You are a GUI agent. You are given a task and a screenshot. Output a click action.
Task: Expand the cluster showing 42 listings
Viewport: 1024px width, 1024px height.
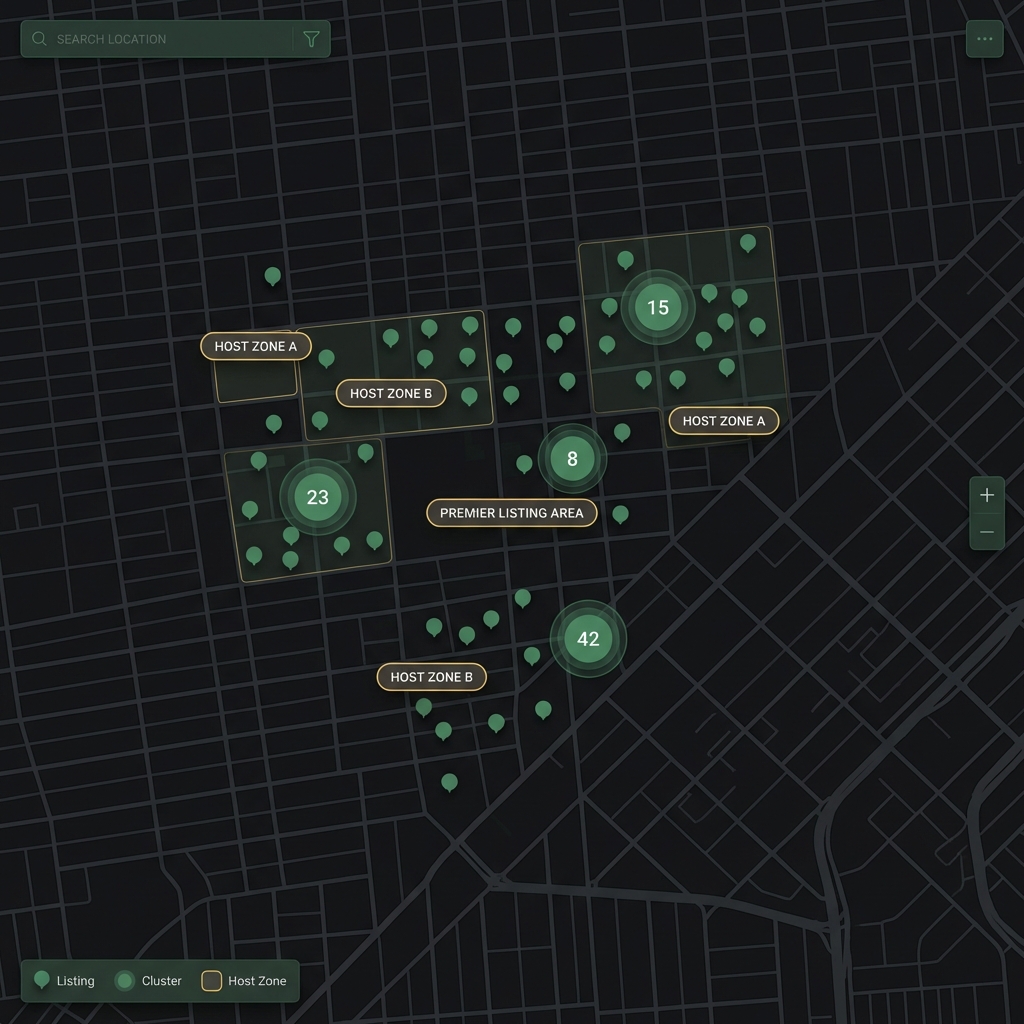(589, 639)
